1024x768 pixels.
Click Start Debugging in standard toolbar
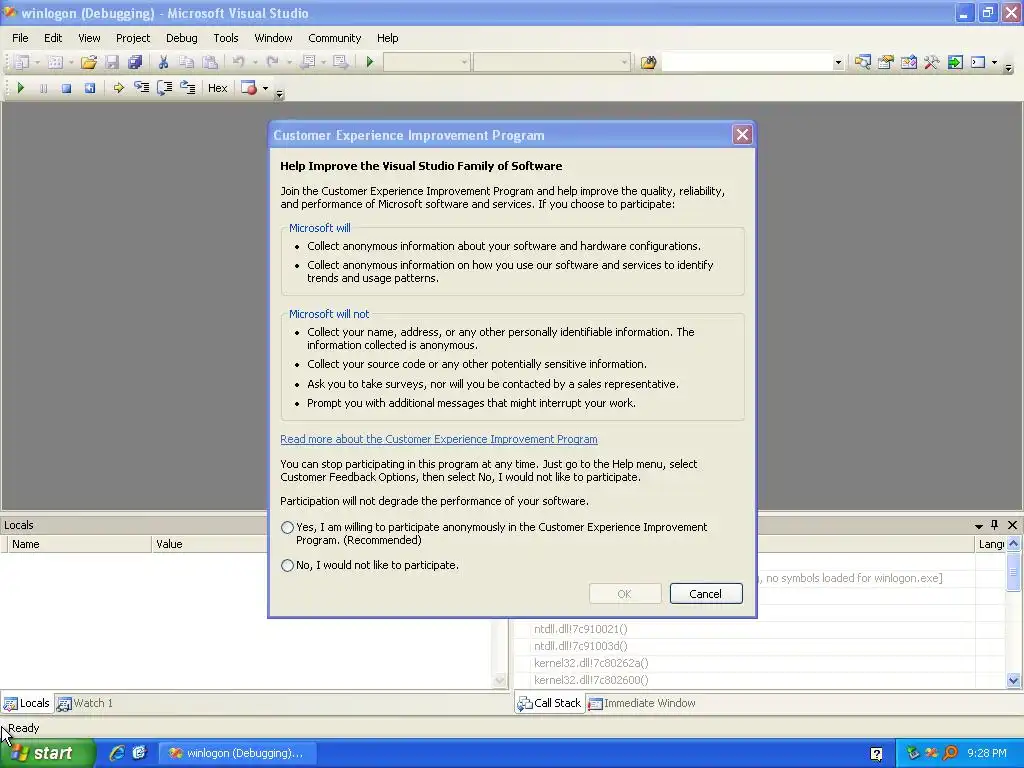pos(370,63)
